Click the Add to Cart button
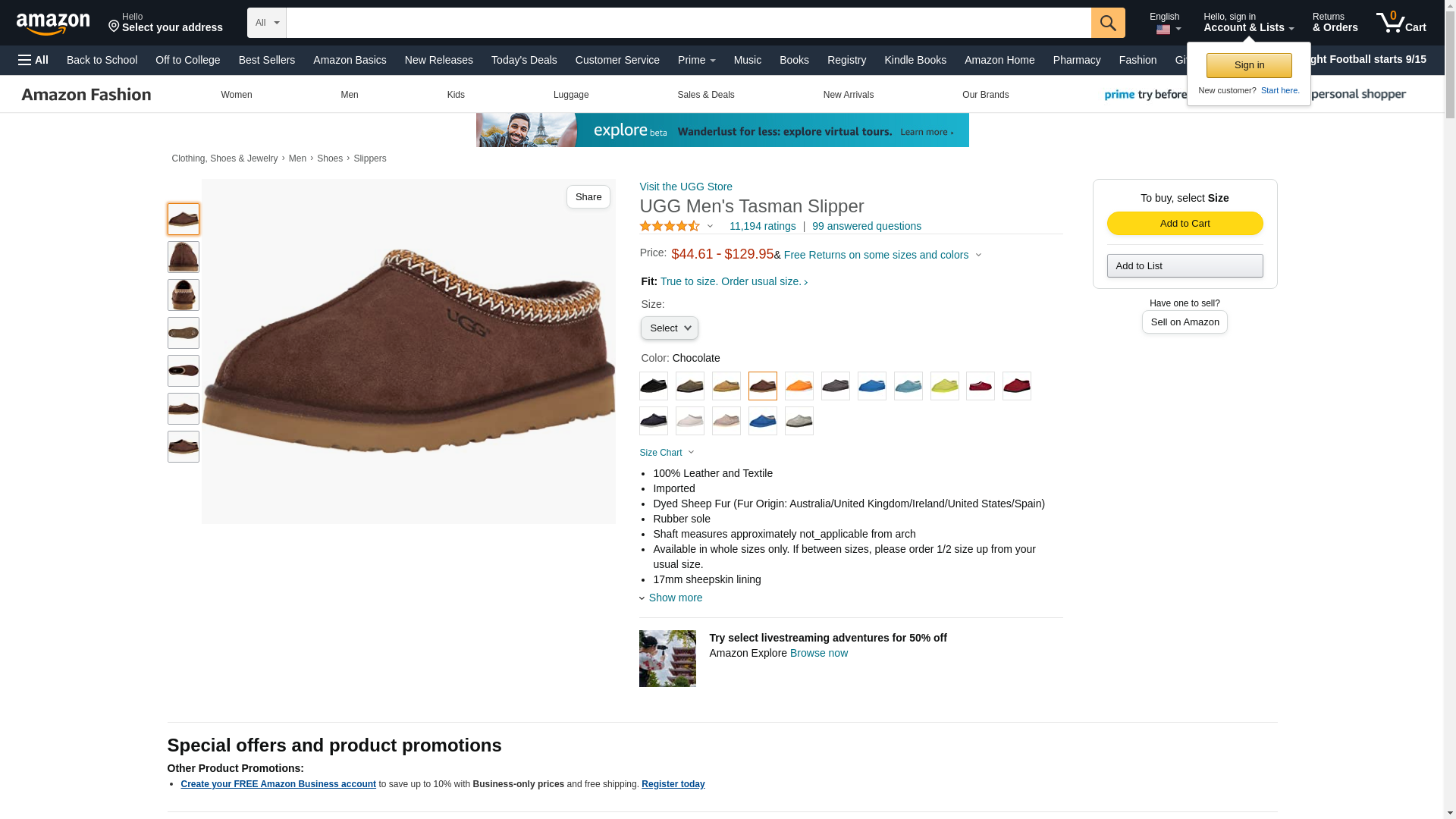Screen dimensions: 1456x819 tap(1185, 223)
